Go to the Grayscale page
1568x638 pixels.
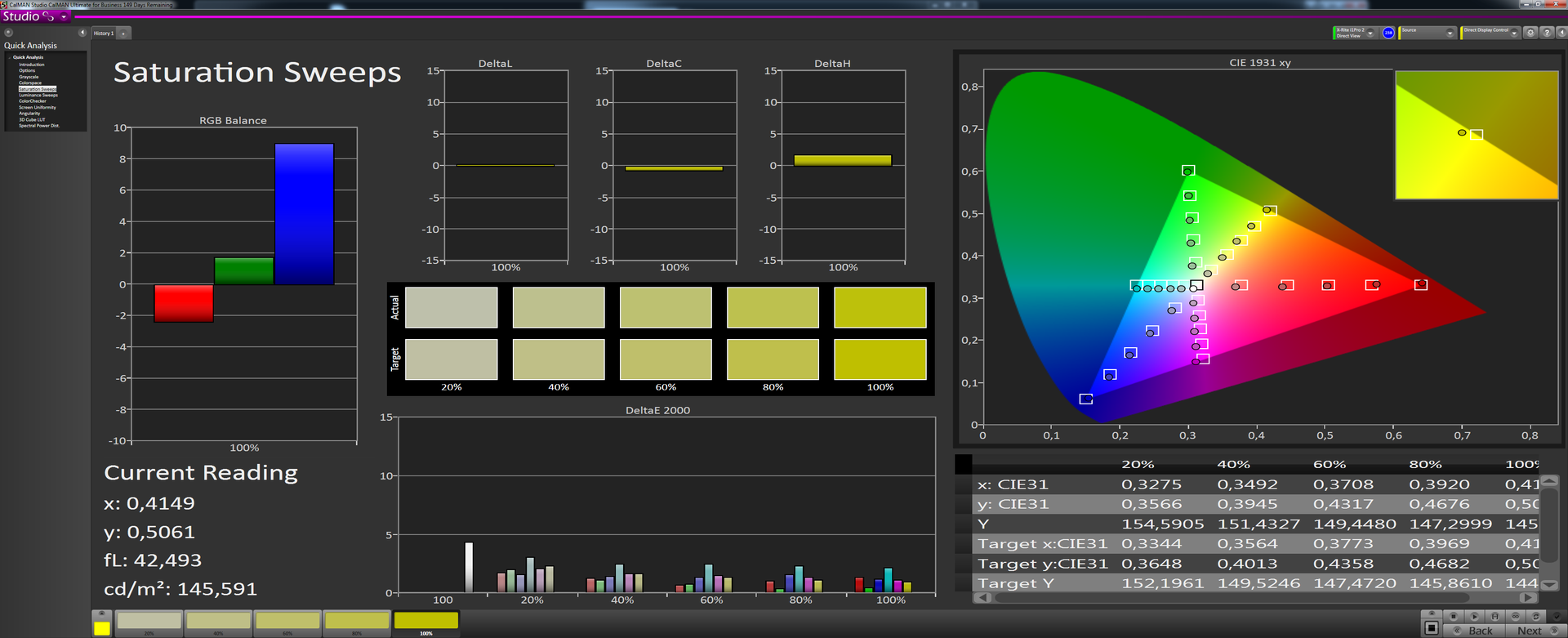pyautogui.click(x=29, y=77)
